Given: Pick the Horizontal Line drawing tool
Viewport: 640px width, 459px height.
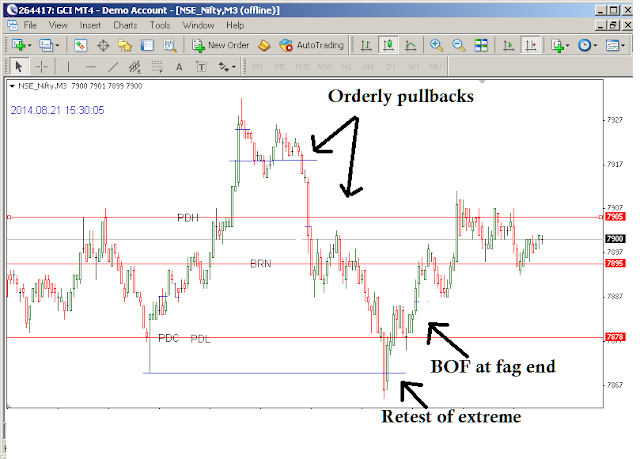Looking at the screenshot, I should 91,67.
